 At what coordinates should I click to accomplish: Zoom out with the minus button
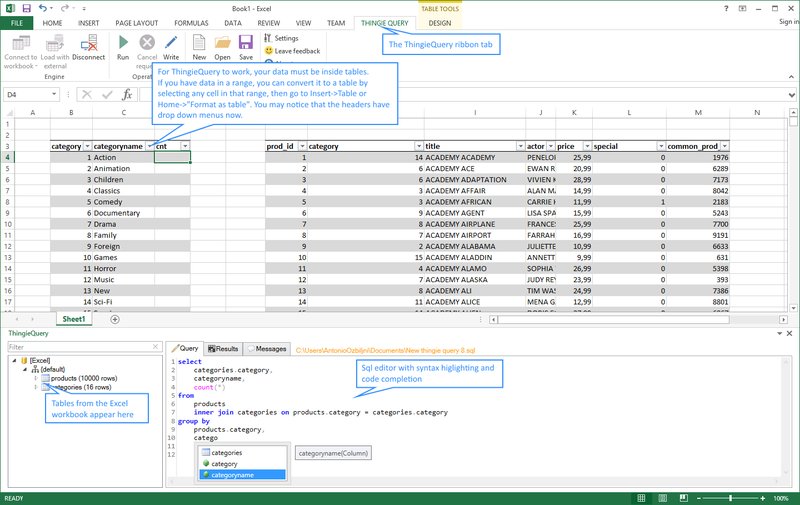(699, 498)
